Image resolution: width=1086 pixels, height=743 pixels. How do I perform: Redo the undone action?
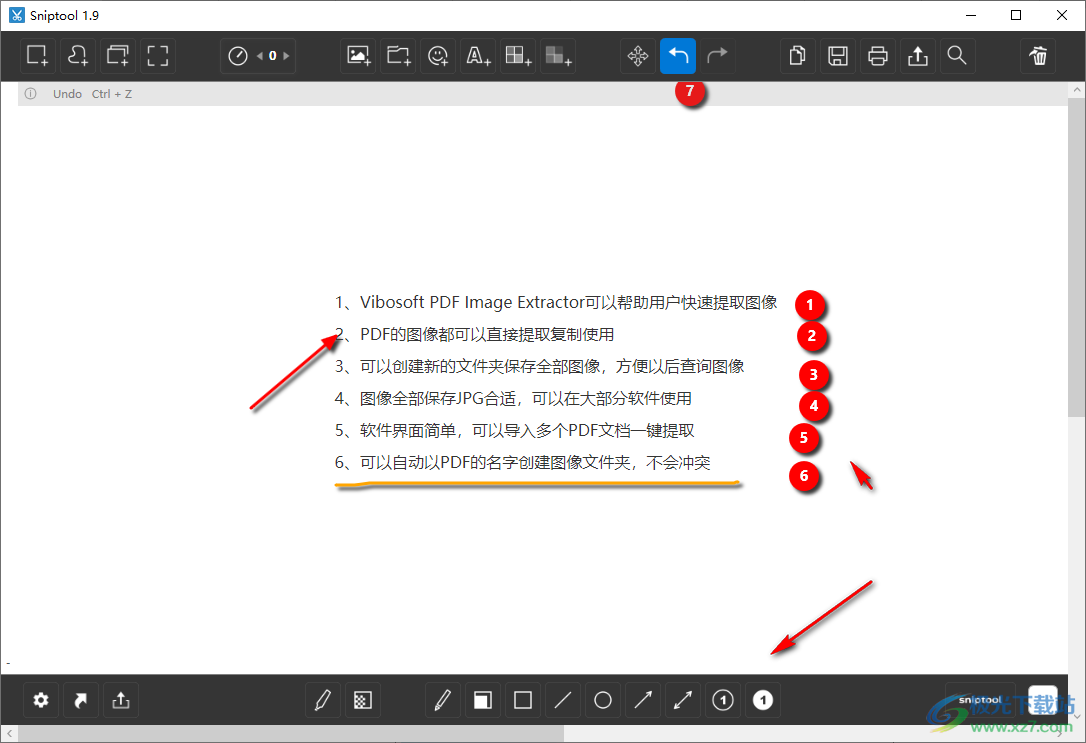point(718,55)
